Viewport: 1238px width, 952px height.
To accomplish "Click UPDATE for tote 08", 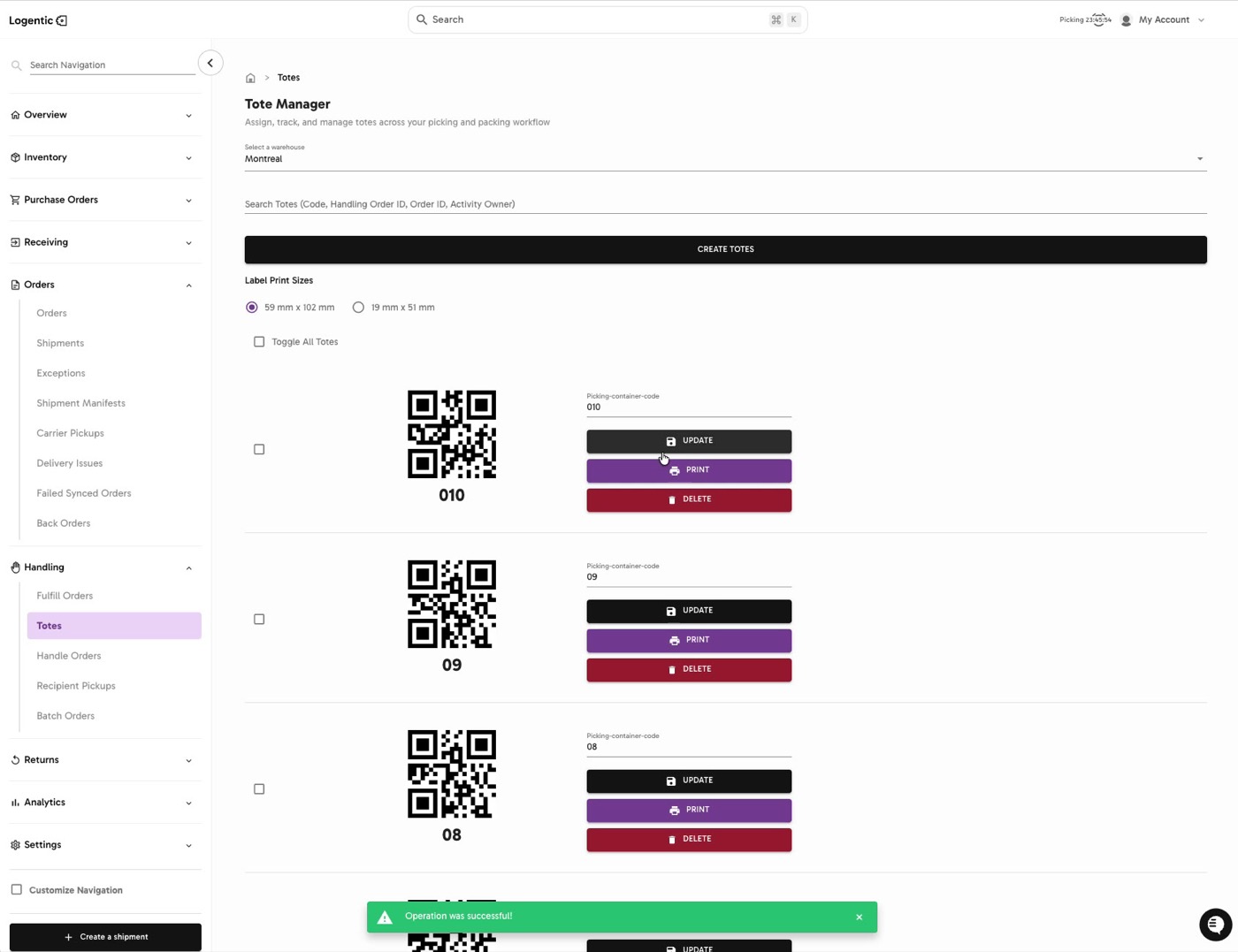I will [x=689, y=781].
